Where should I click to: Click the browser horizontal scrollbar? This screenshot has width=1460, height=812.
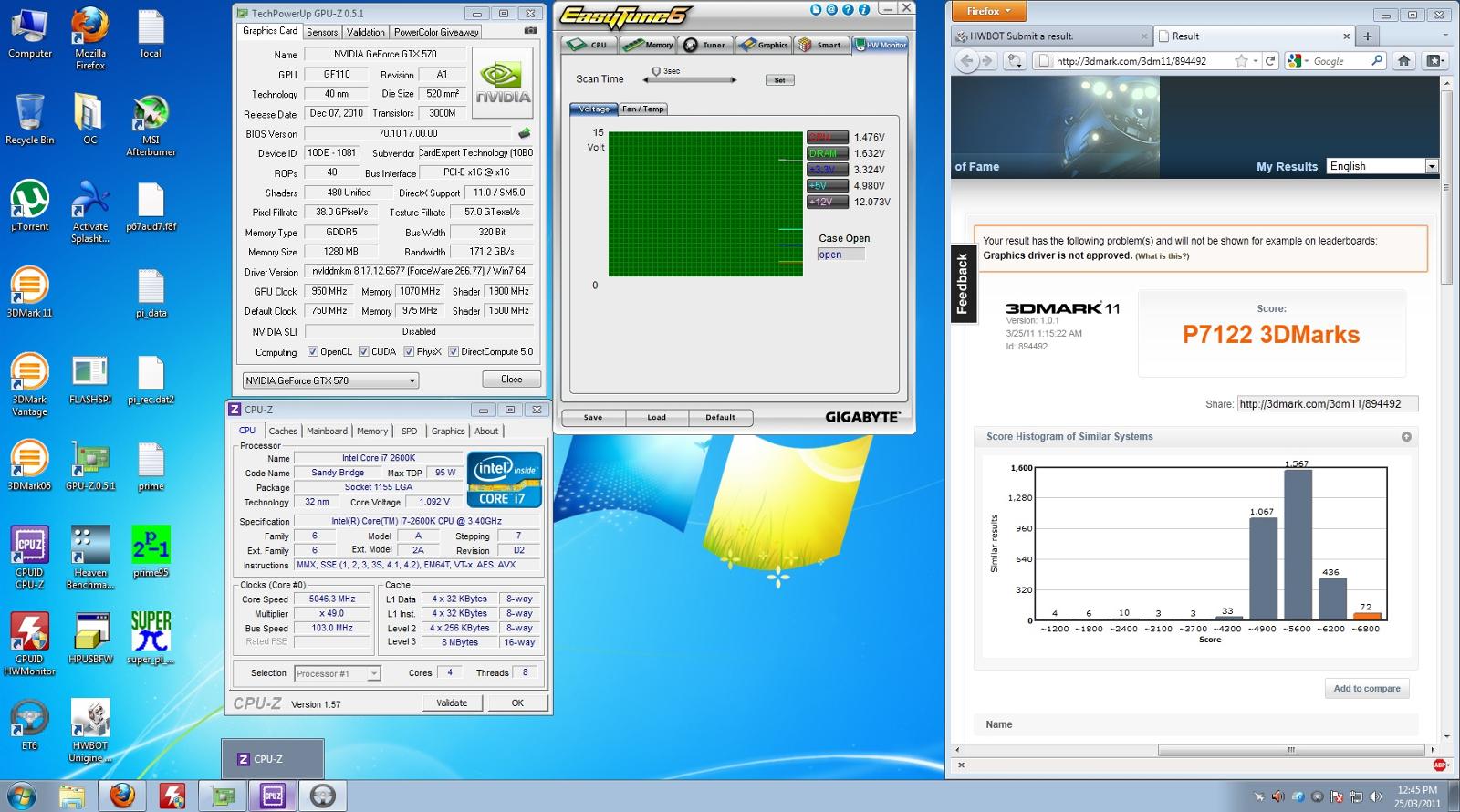[1291, 751]
